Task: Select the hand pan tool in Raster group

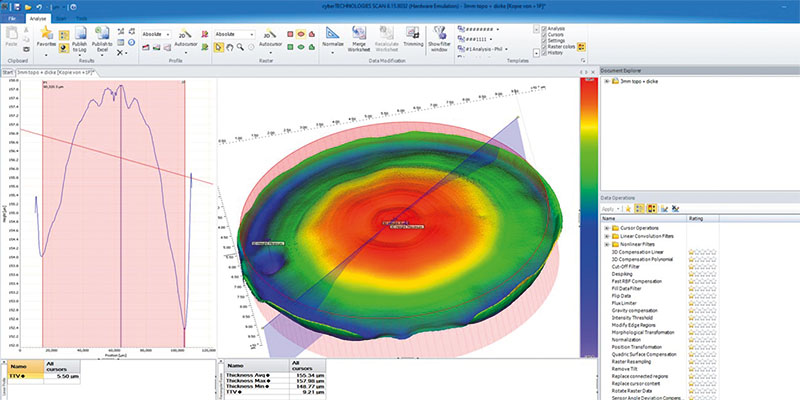Action: tap(230, 47)
